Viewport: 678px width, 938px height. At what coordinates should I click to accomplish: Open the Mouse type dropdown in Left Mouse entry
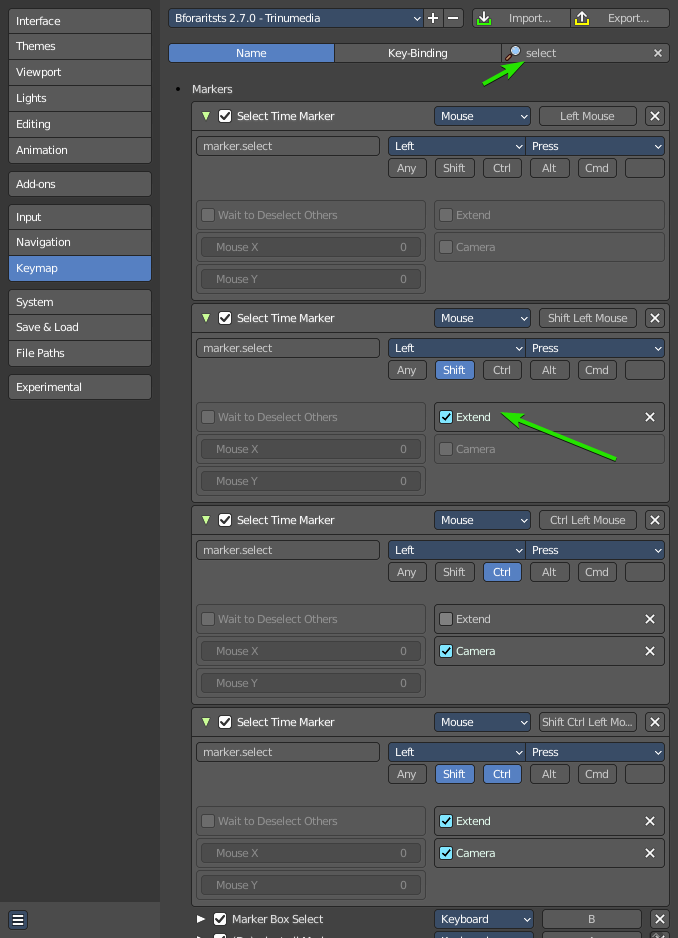(482, 116)
